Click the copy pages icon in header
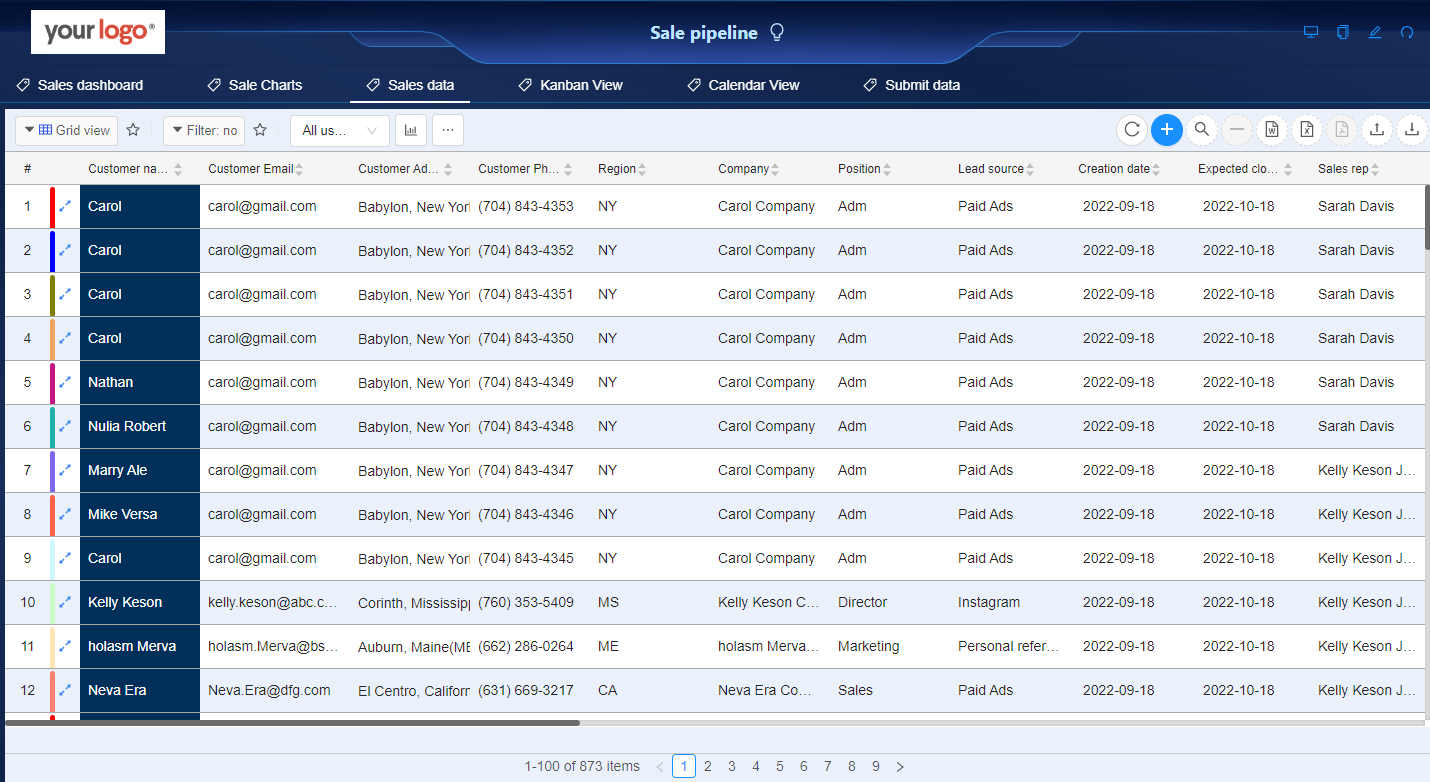The image size is (1430, 782). tap(1343, 32)
